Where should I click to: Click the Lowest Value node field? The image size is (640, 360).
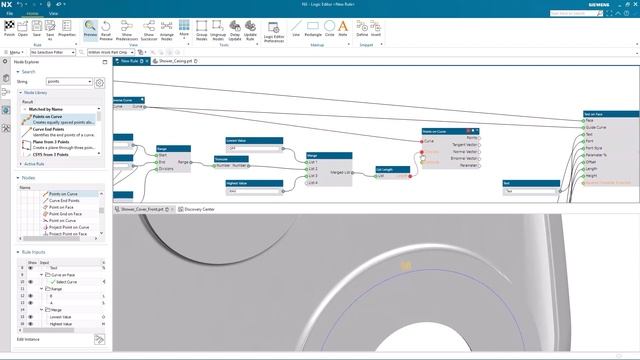point(254,148)
